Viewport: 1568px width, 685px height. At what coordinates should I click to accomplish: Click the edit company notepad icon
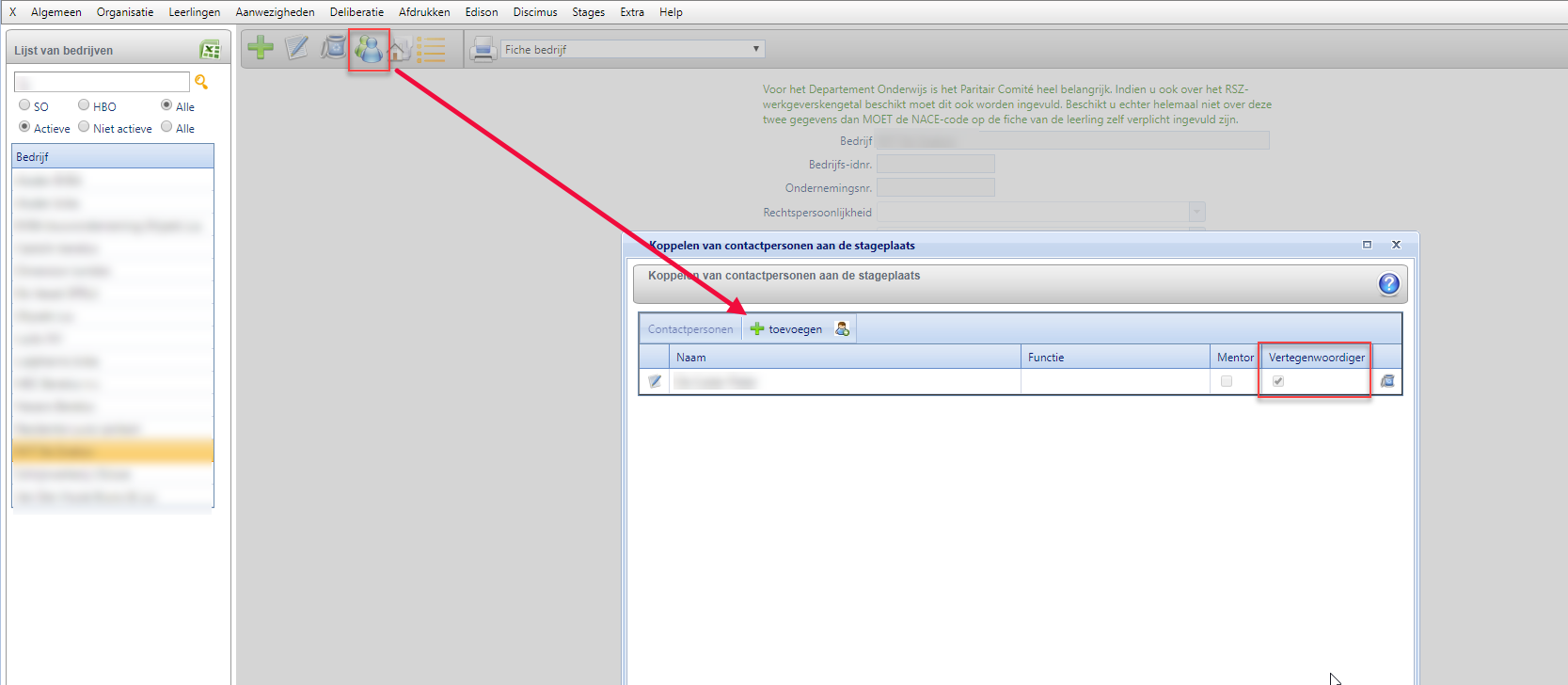tap(297, 48)
